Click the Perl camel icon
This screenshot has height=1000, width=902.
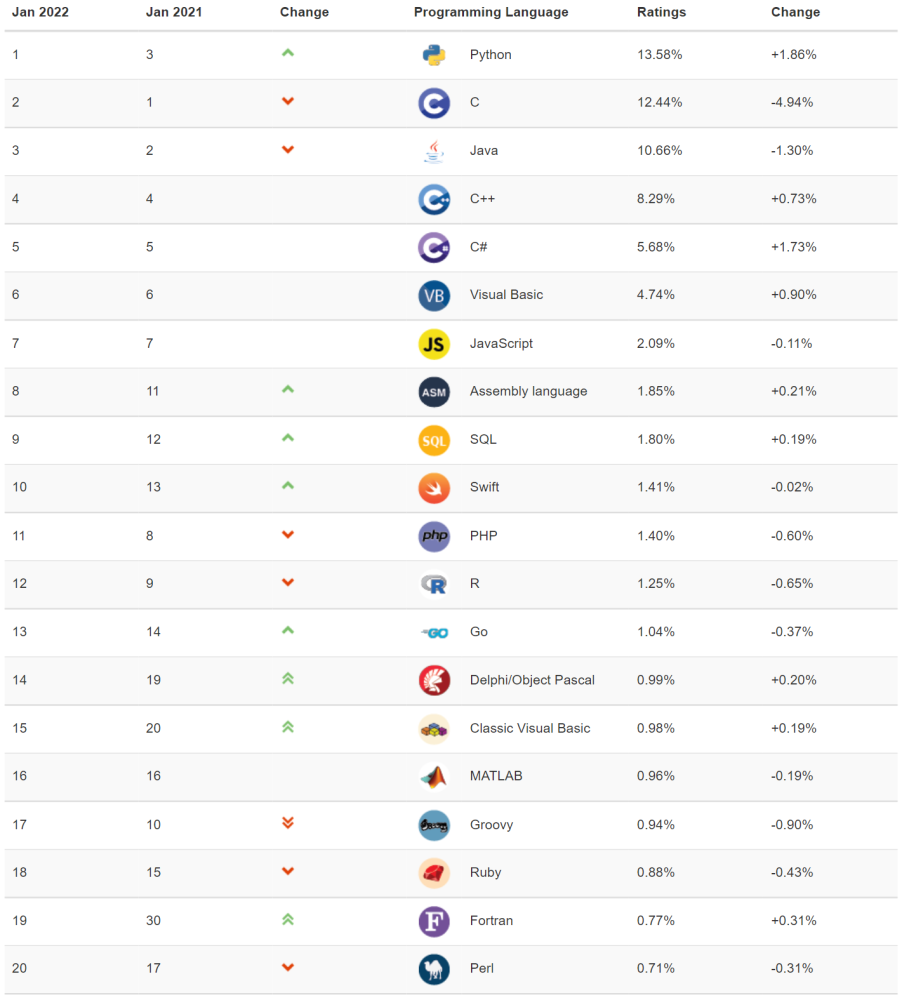click(434, 969)
